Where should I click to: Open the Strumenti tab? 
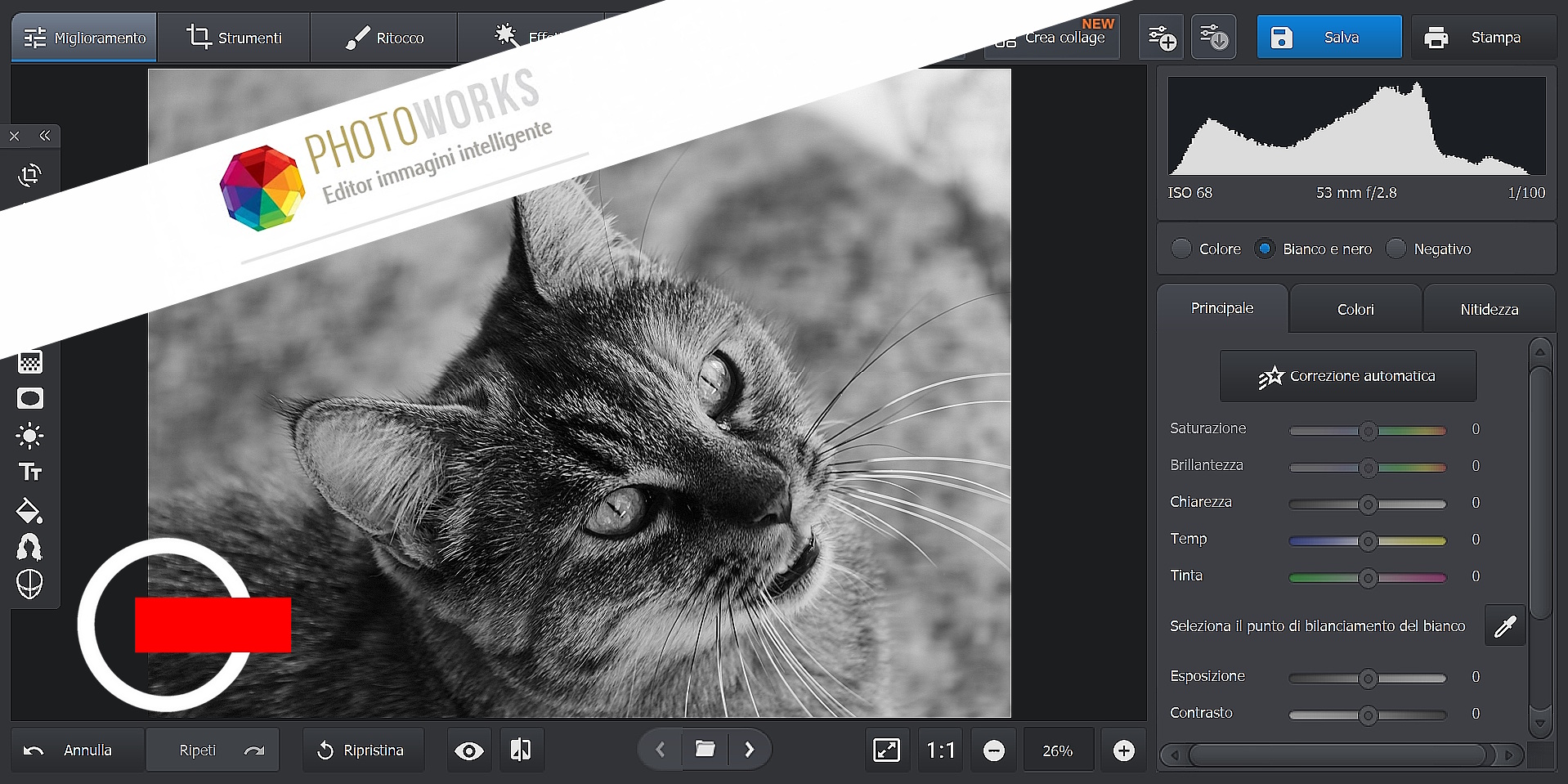click(234, 38)
